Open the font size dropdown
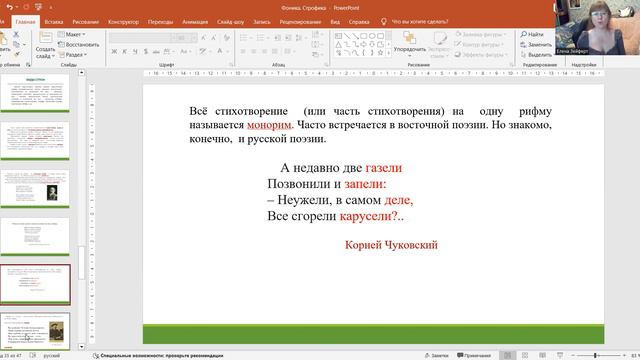This screenshot has width=640, height=360. [194, 38]
